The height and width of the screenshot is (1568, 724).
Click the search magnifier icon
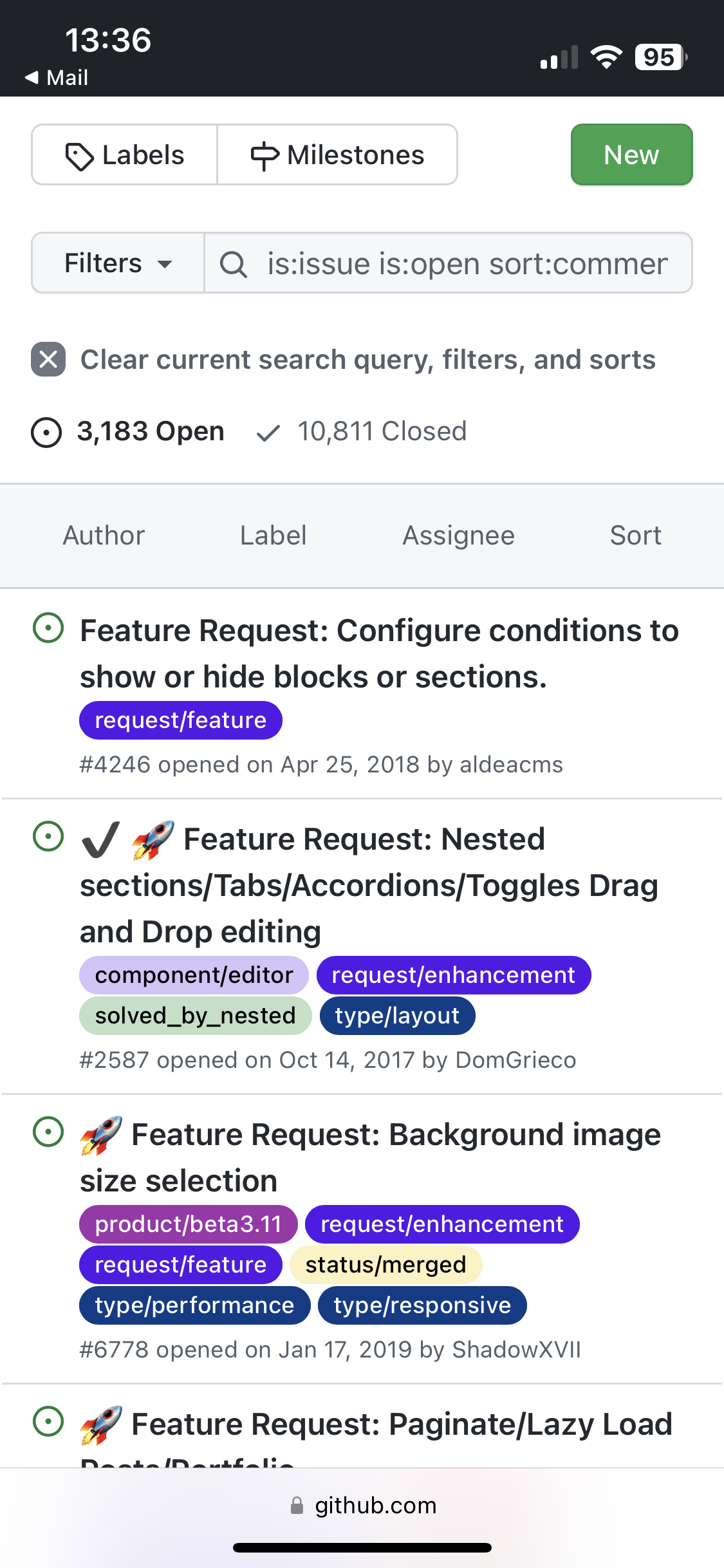pyautogui.click(x=234, y=263)
